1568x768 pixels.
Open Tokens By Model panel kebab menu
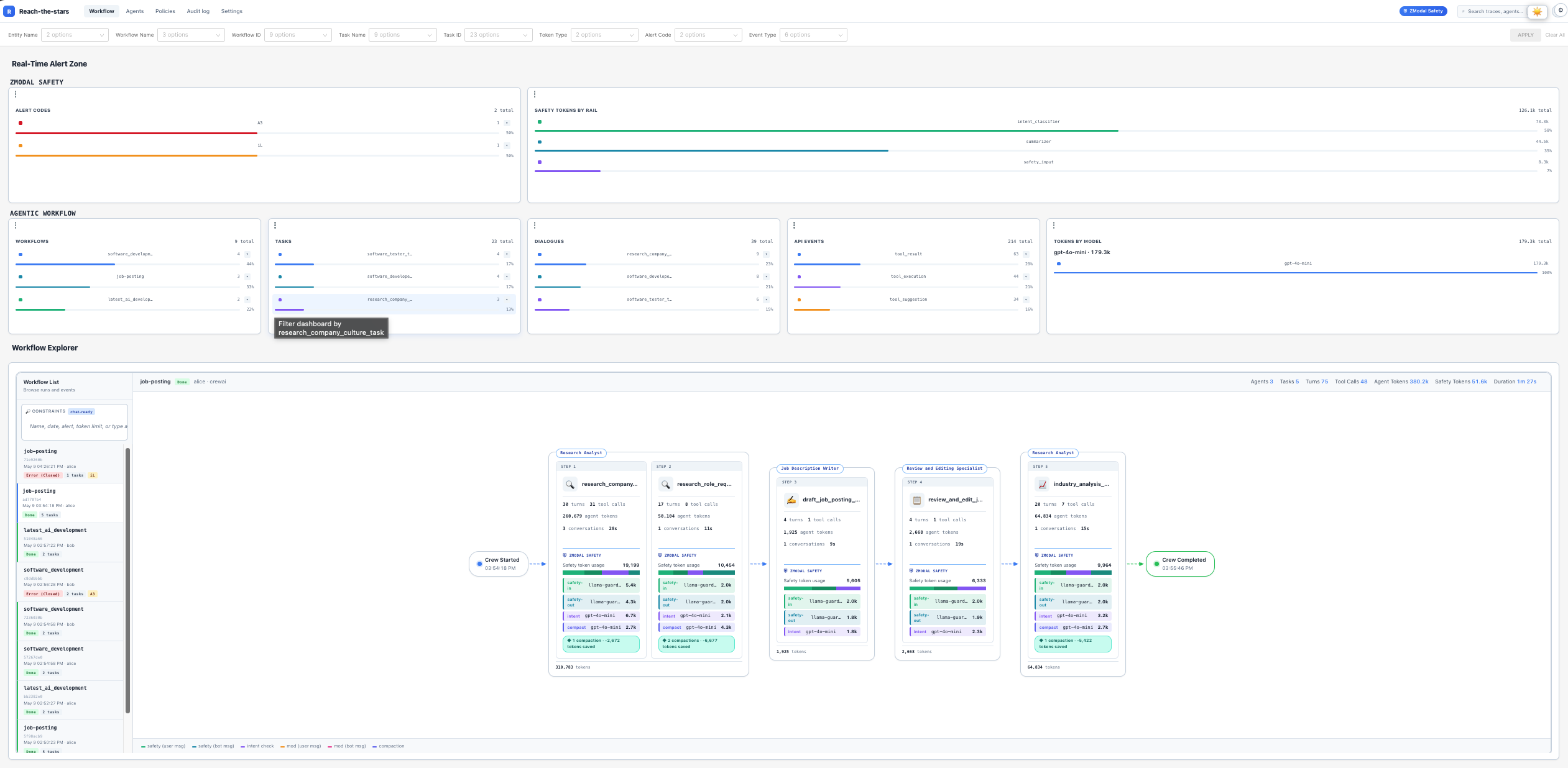[1054, 226]
